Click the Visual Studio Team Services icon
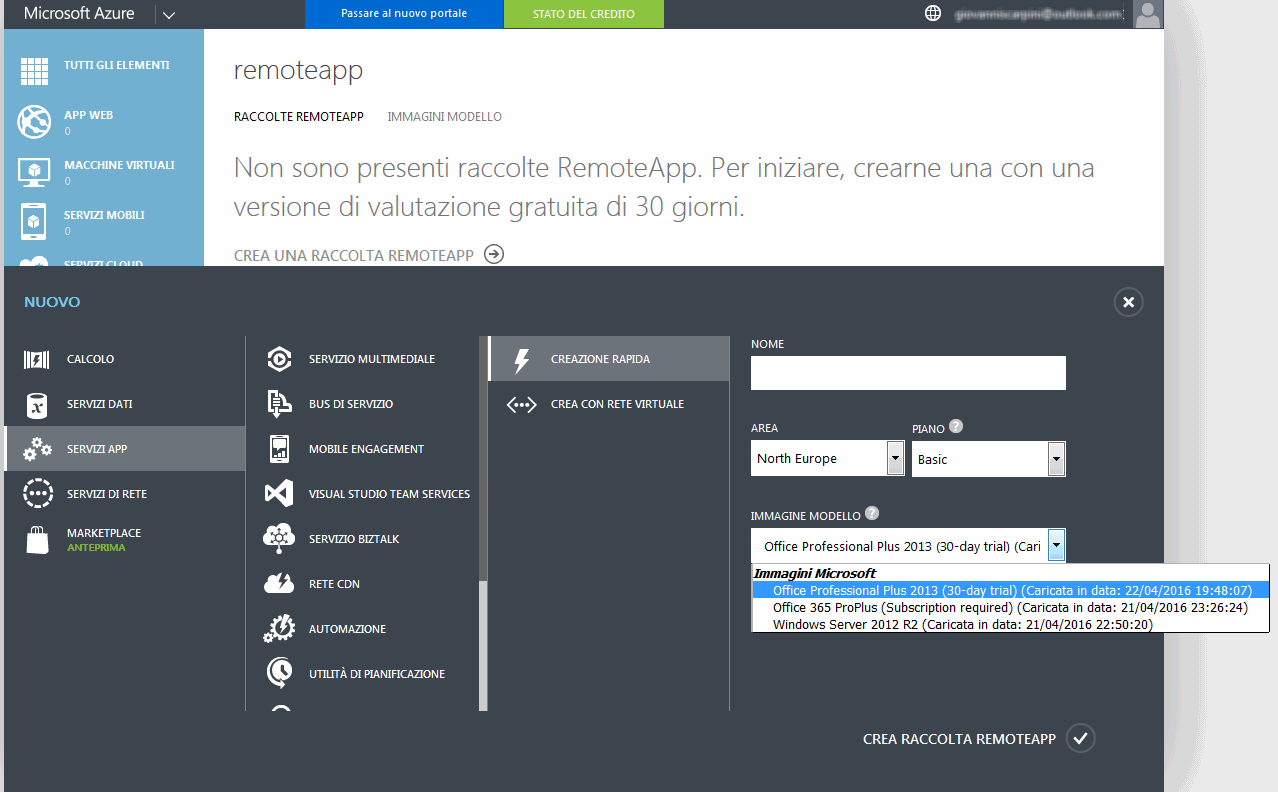This screenshot has width=1278, height=792. (279, 494)
